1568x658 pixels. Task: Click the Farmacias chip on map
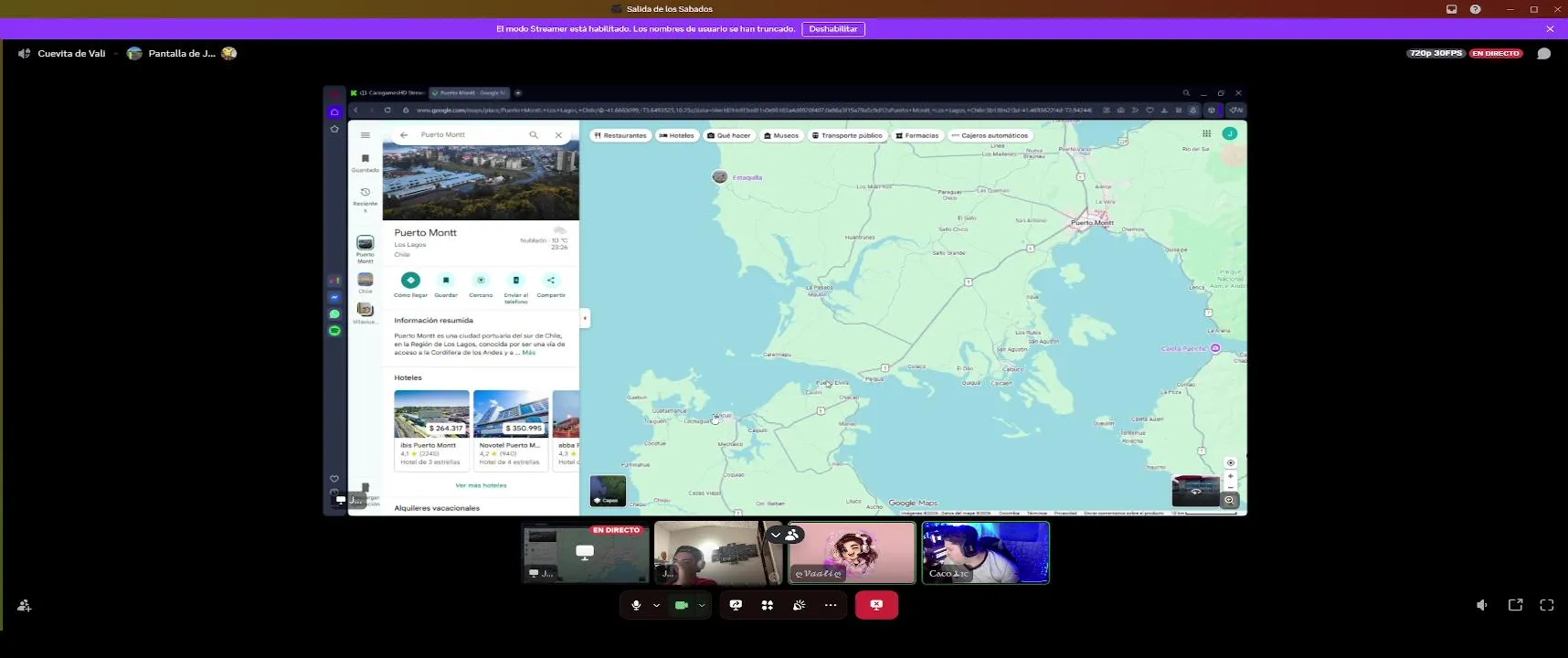click(917, 135)
